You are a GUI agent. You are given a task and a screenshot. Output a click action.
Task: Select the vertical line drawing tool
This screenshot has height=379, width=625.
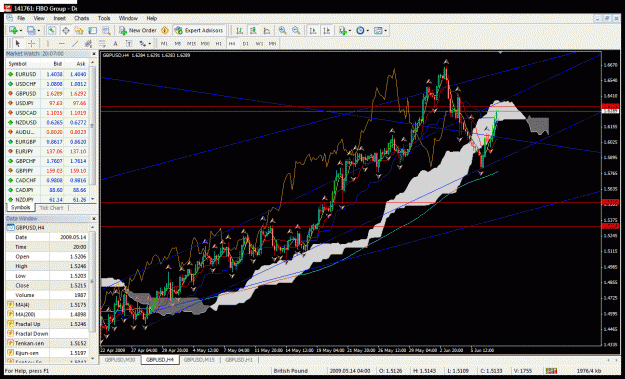coord(47,43)
